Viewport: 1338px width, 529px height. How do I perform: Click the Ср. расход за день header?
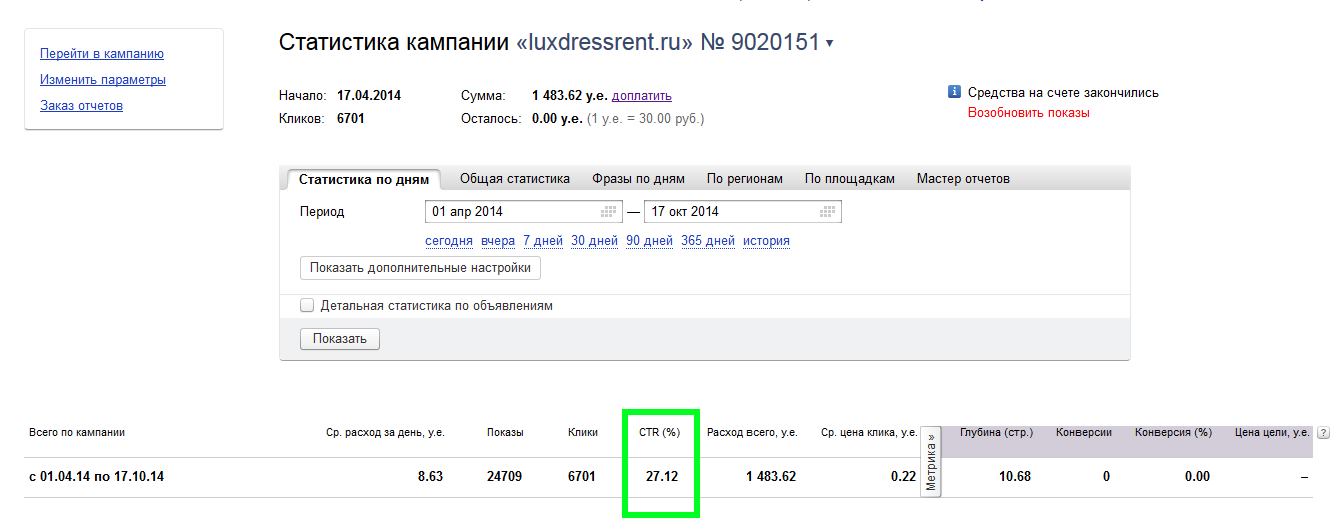click(x=385, y=433)
